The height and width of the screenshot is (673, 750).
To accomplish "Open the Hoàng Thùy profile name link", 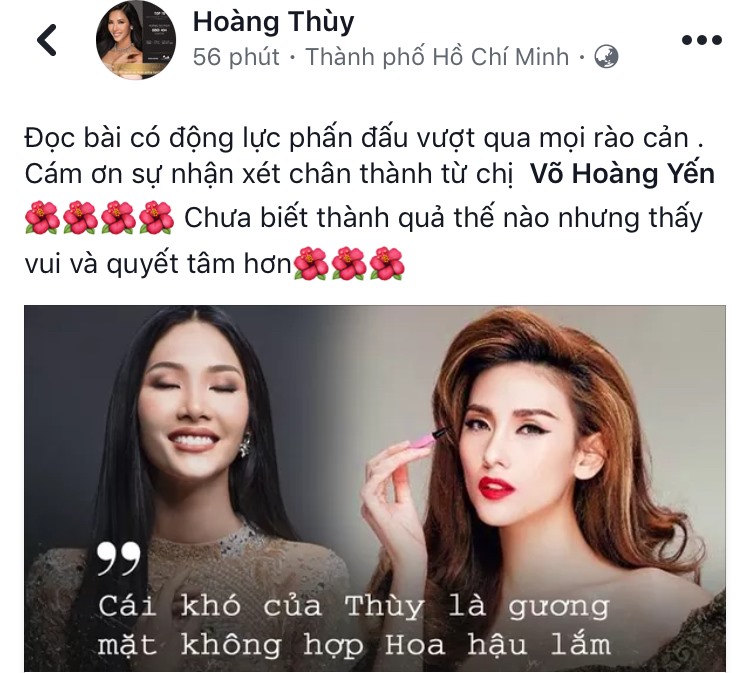I will [x=274, y=22].
